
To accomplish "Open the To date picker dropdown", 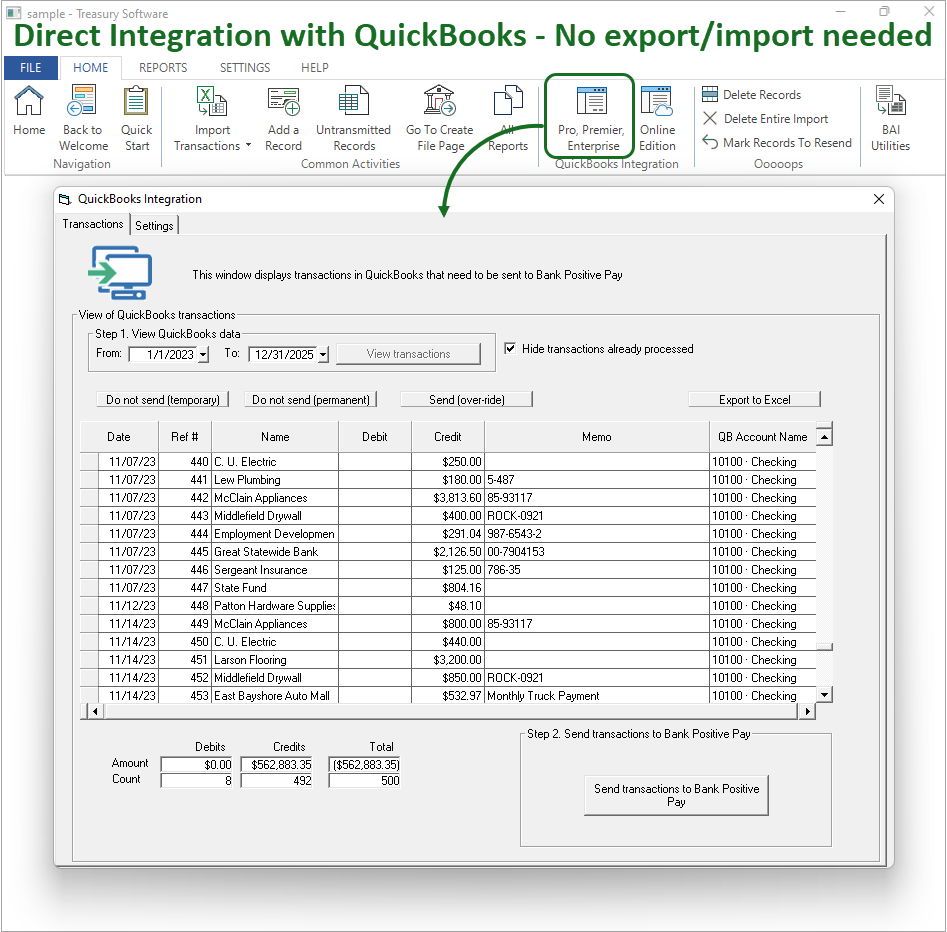I will click(323, 354).
